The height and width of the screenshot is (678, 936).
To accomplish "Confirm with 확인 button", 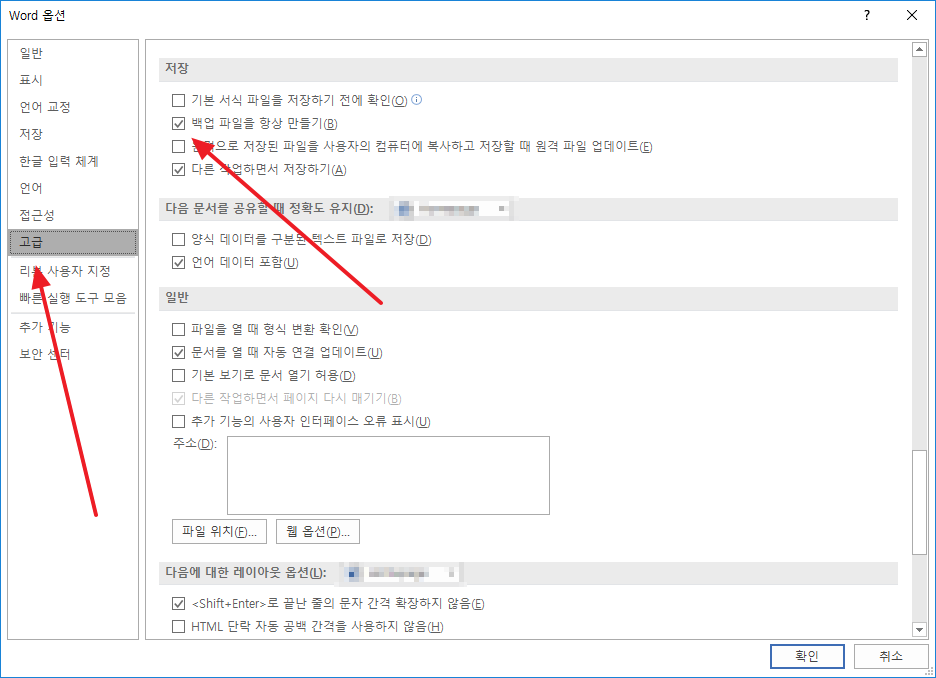I will (x=807, y=656).
